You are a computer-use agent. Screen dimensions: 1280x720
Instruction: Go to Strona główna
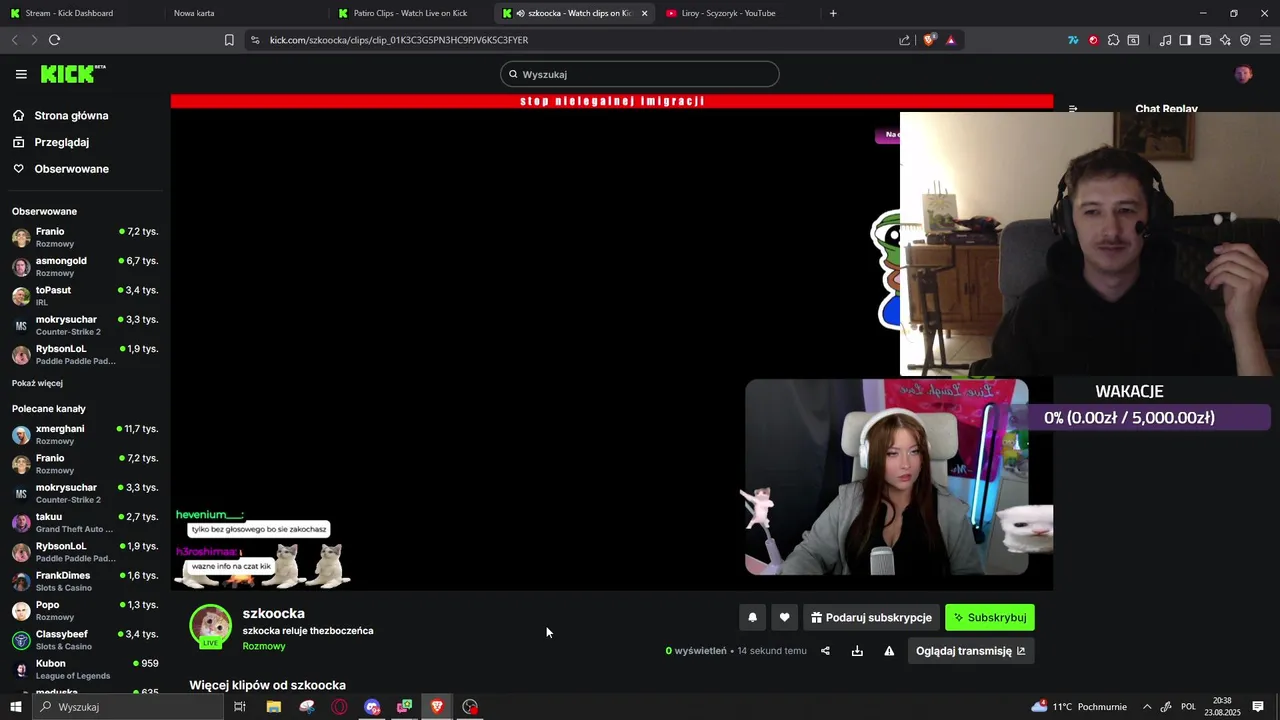pos(71,116)
